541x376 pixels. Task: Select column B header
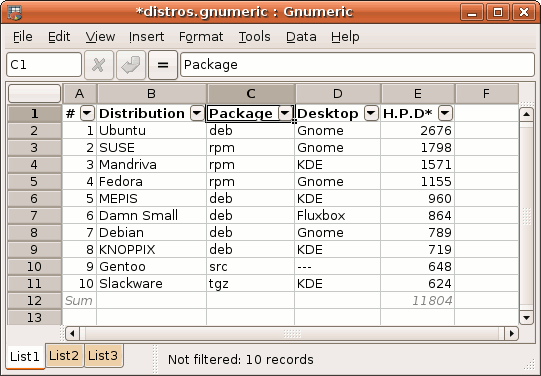click(151, 93)
